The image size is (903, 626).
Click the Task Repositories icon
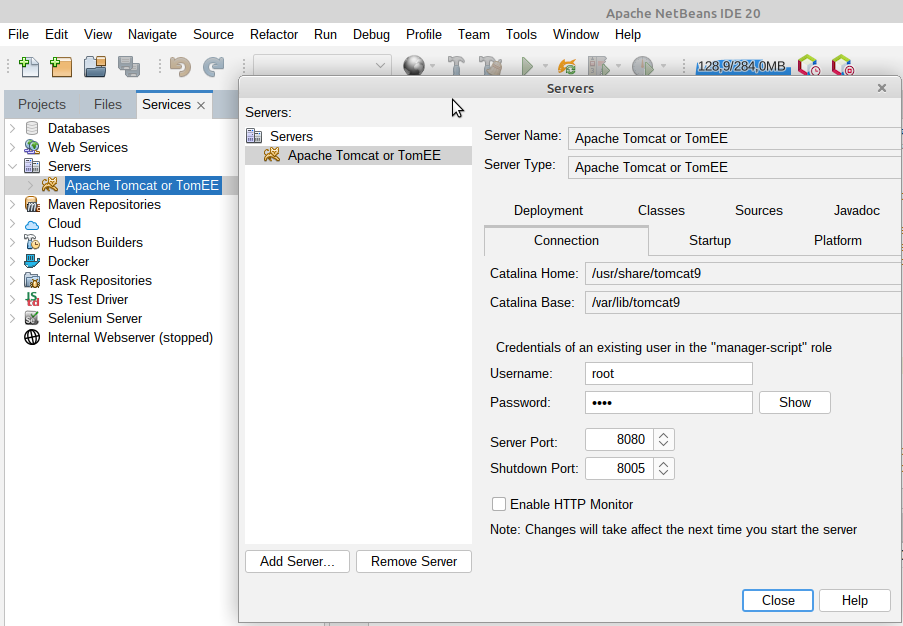point(32,280)
